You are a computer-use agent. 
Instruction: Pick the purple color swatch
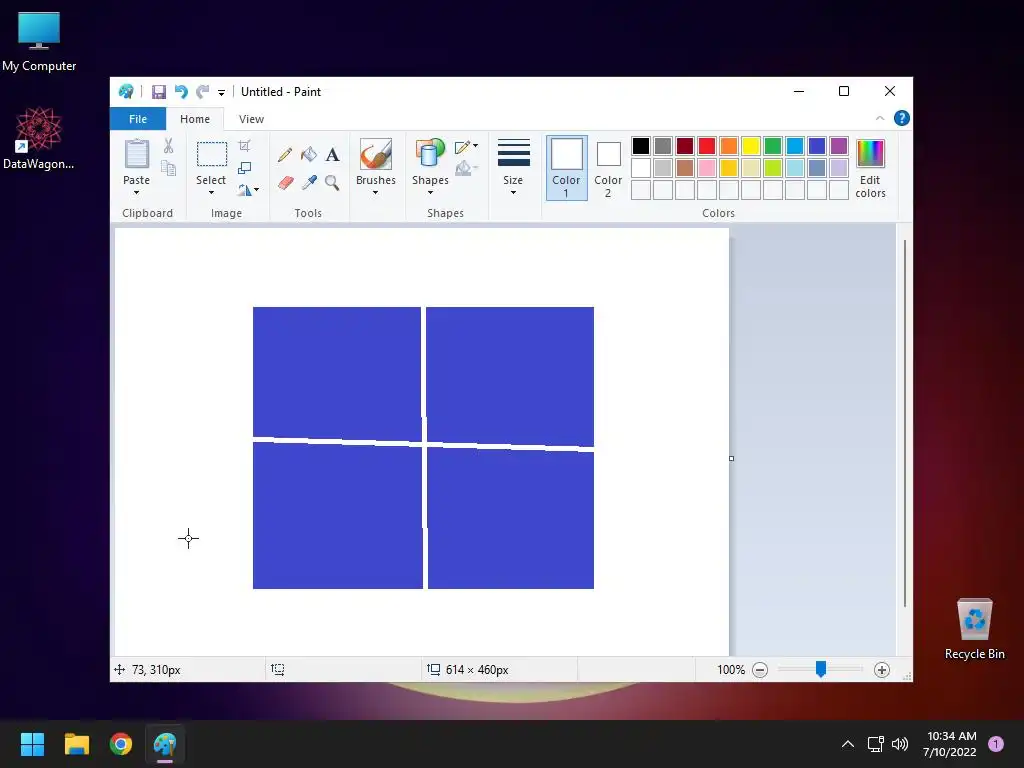click(839, 146)
